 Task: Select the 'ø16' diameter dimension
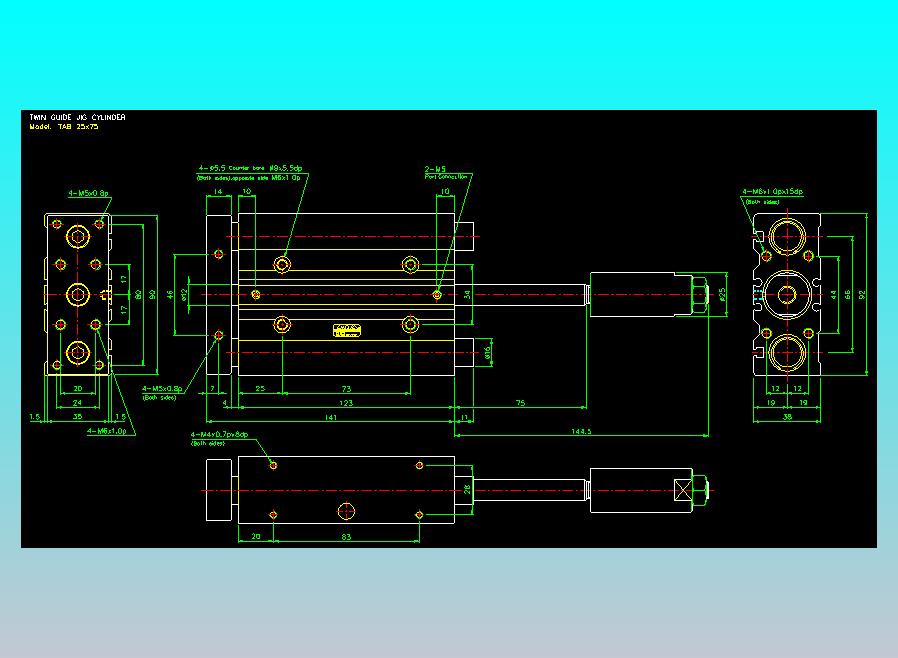coord(487,353)
